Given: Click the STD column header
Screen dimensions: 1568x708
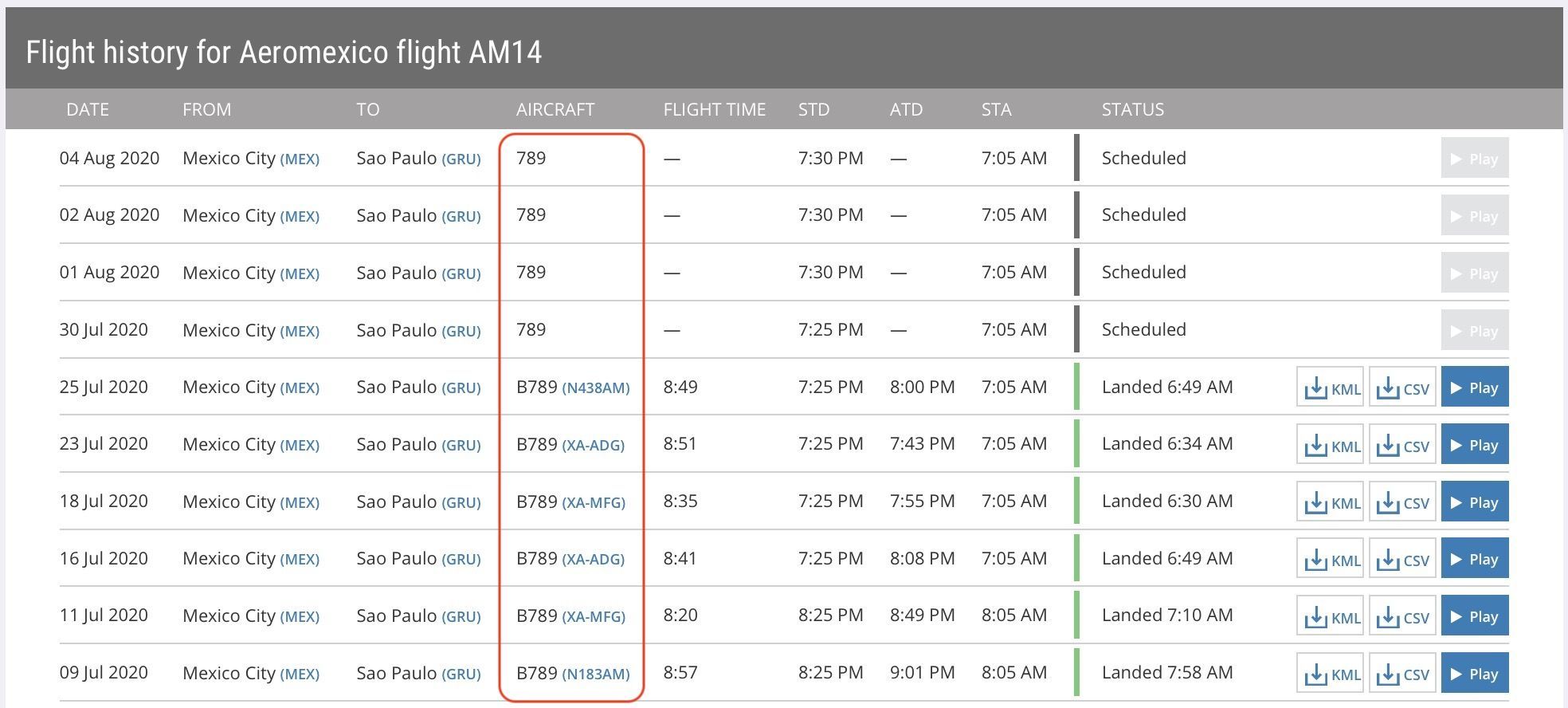Looking at the screenshot, I should click(814, 109).
